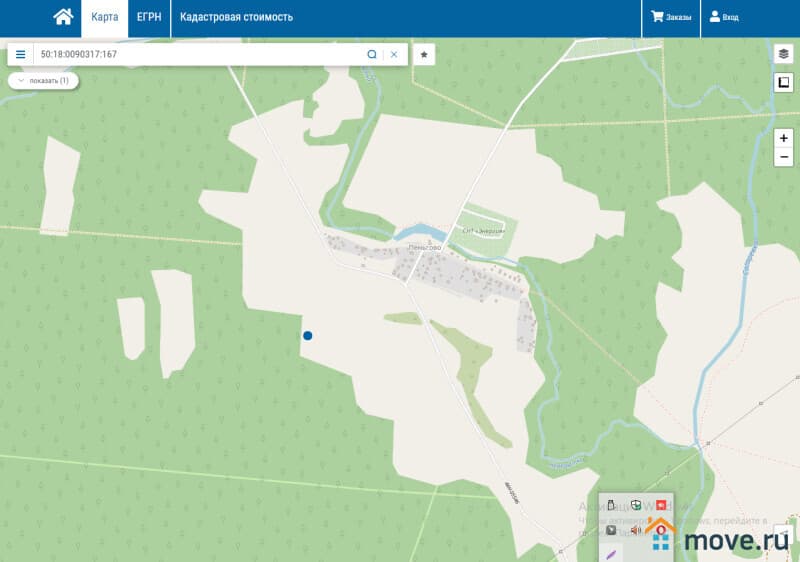Click the USB safely remove tray icon
800x562 pixels.
click(611, 505)
